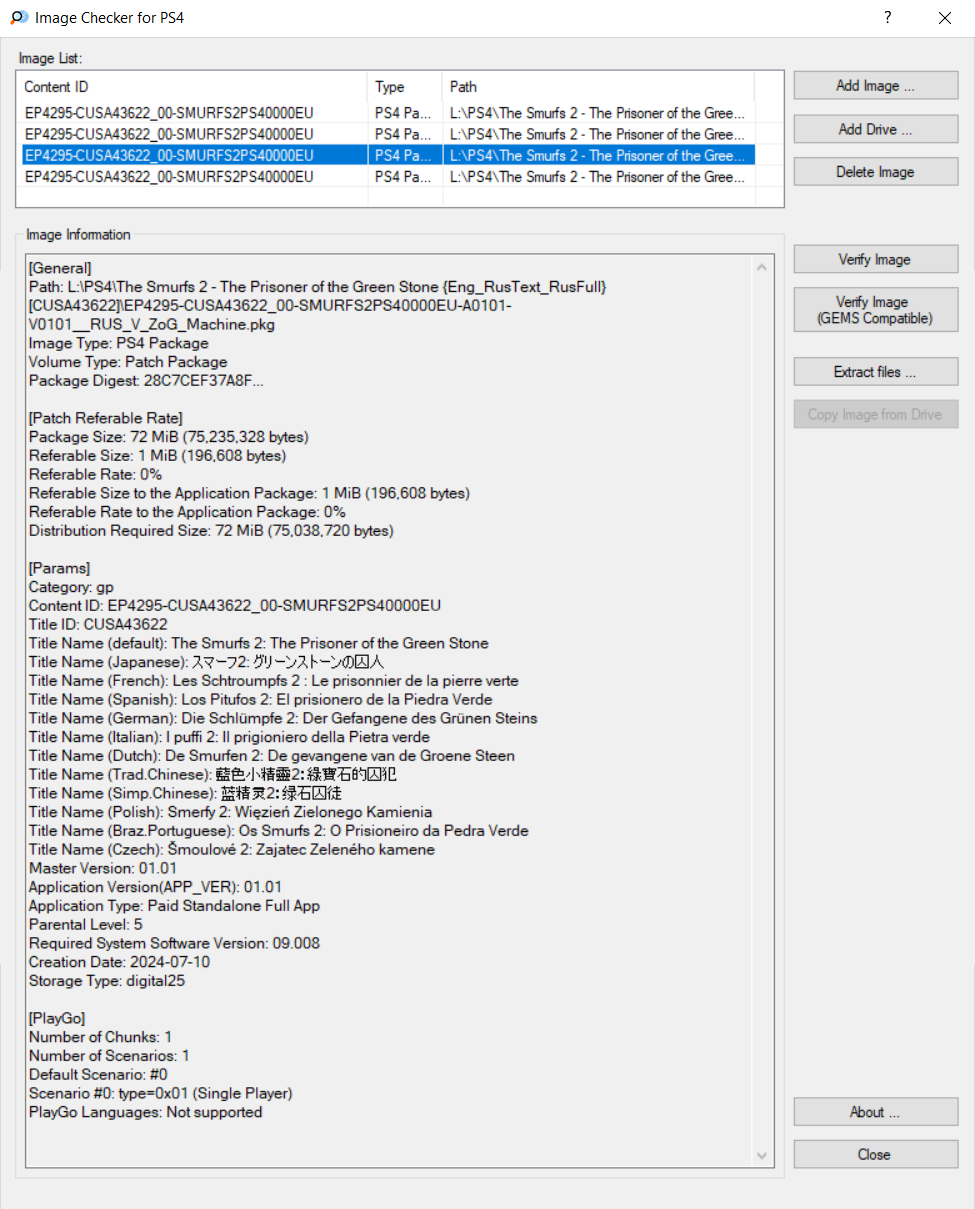Click the Add Image ... button
The width and height of the screenshot is (975, 1209).
876,86
